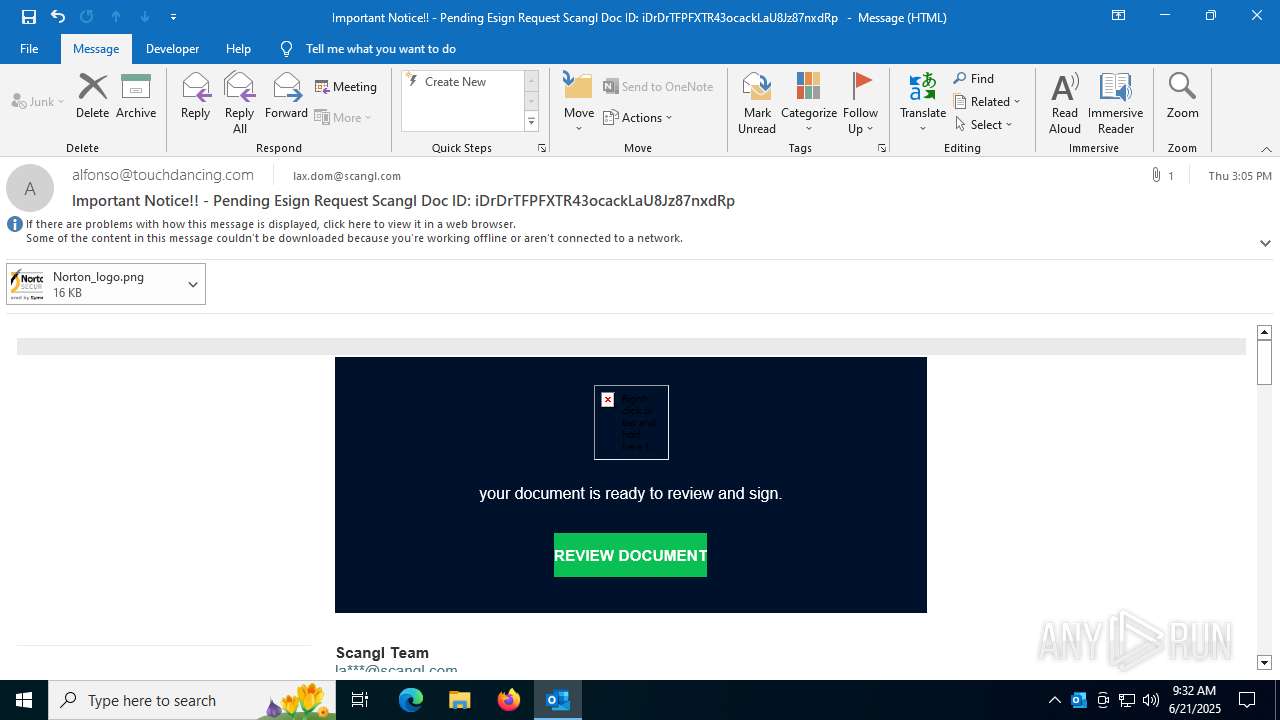Click sender alfonso@touchdancing.com

click(163, 175)
